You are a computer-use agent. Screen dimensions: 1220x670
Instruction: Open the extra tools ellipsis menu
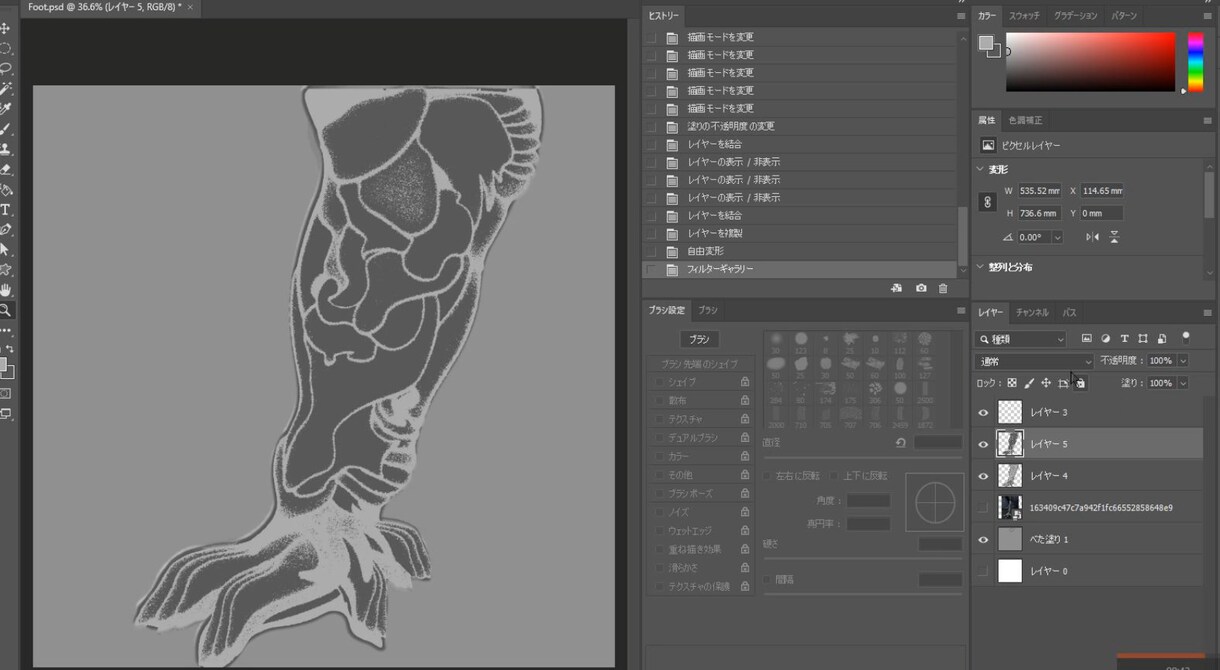(6, 329)
